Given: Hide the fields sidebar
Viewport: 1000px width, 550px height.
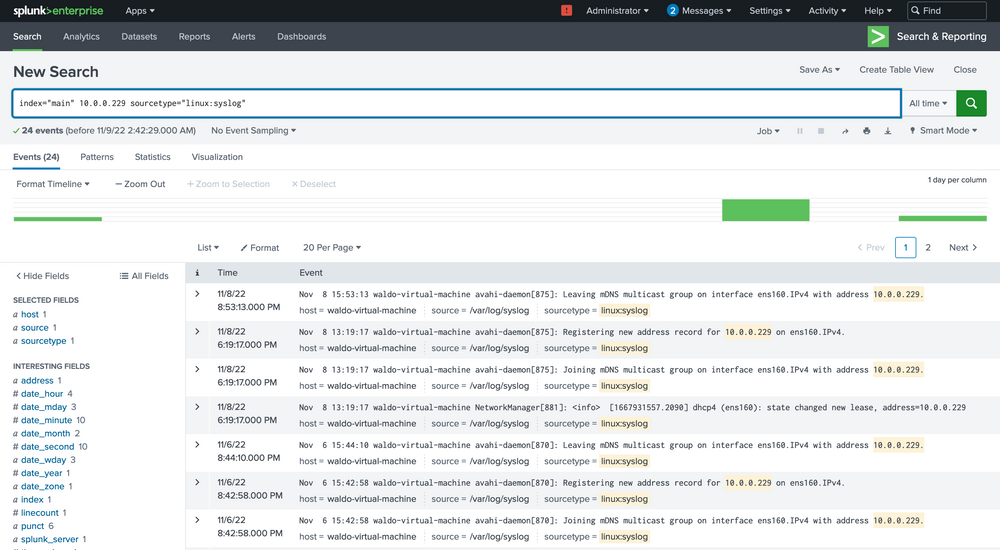Looking at the screenshot, I should [x=42, y=276].
